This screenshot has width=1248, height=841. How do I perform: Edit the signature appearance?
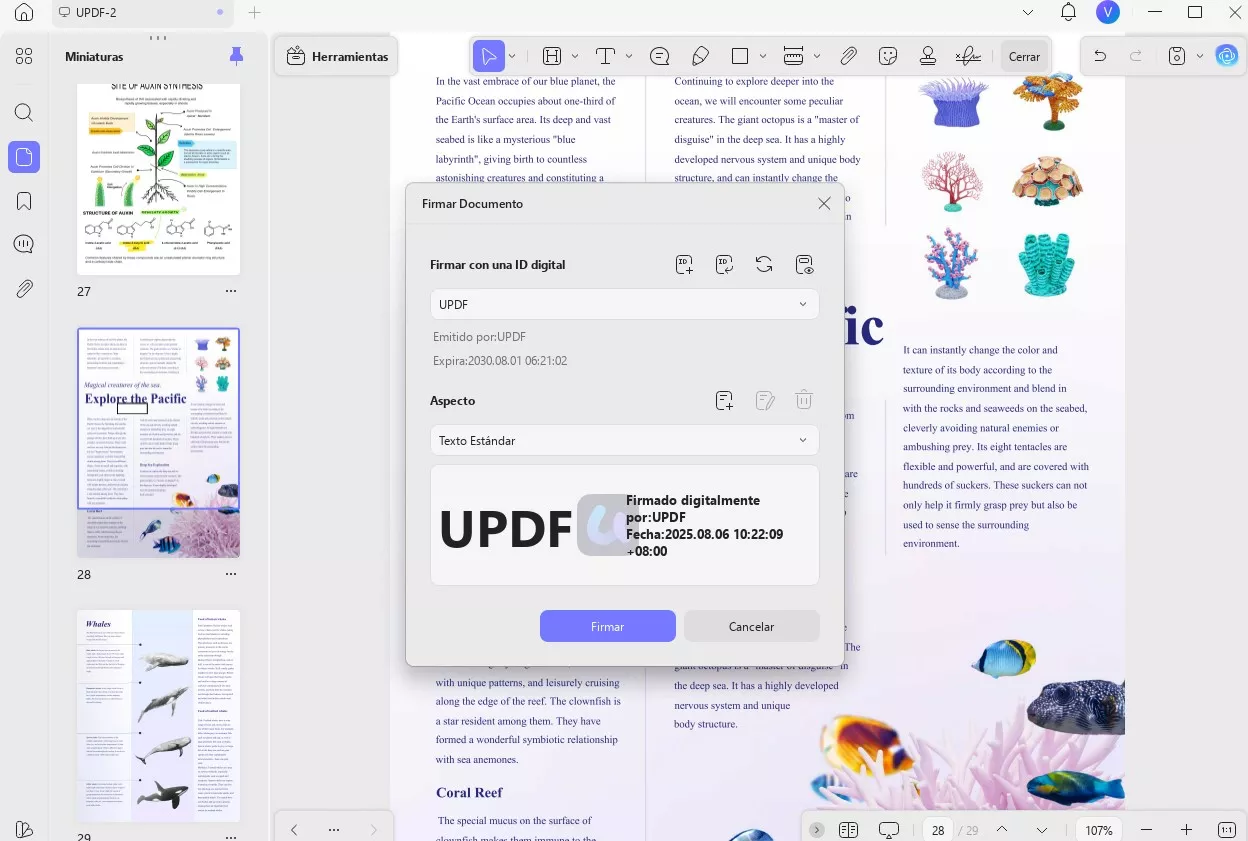coord(765,401)
